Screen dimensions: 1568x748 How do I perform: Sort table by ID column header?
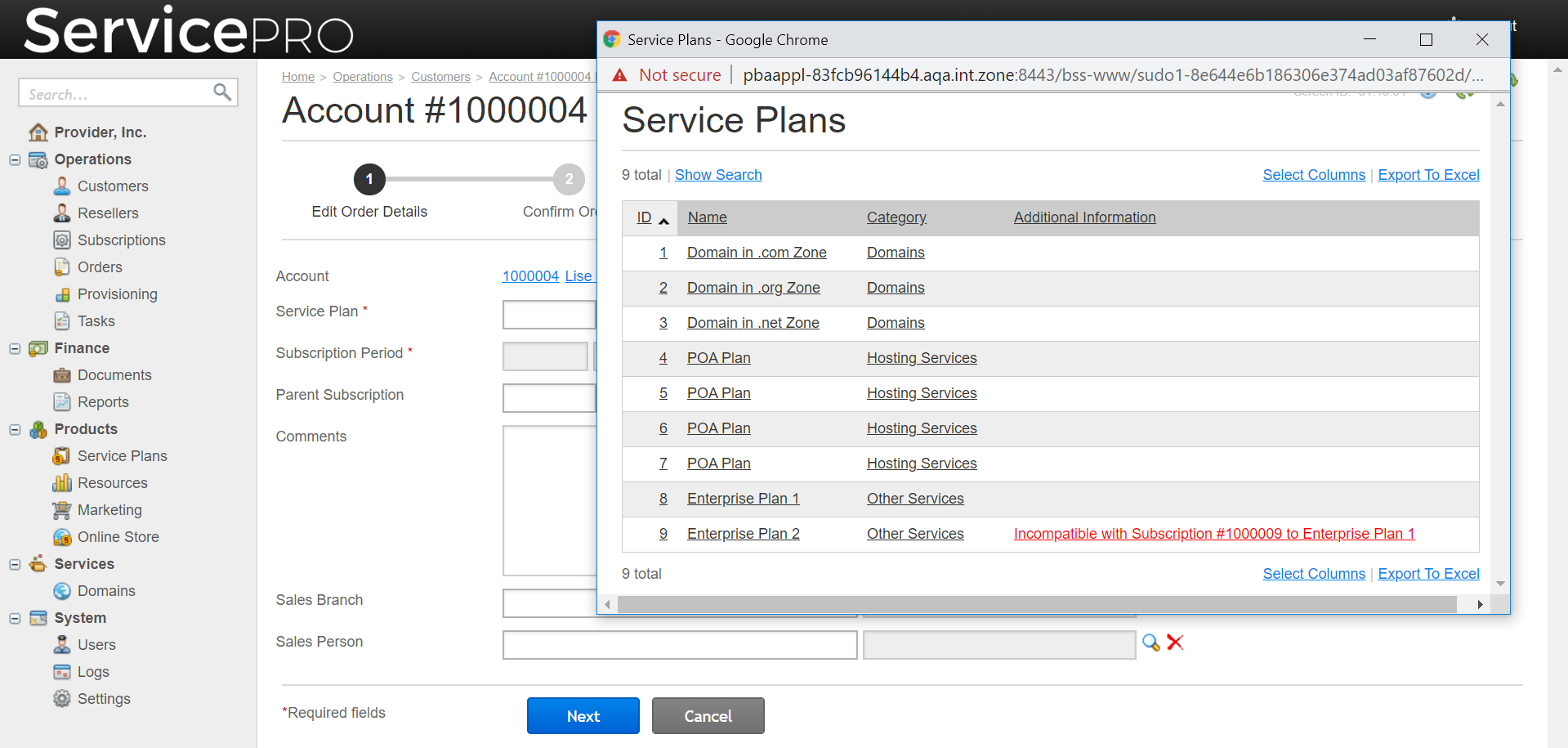pos(644,217)
